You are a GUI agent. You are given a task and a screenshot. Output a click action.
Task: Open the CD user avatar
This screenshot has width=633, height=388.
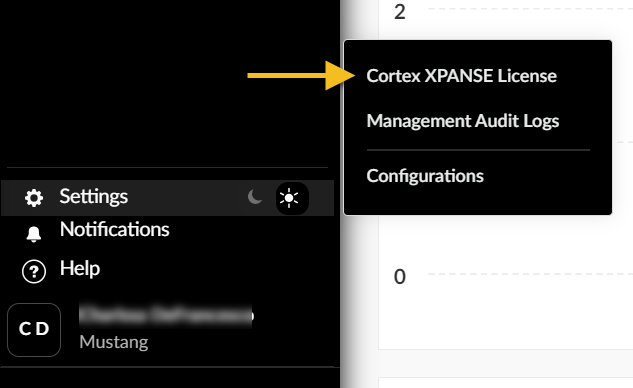[x=34, y=330]
